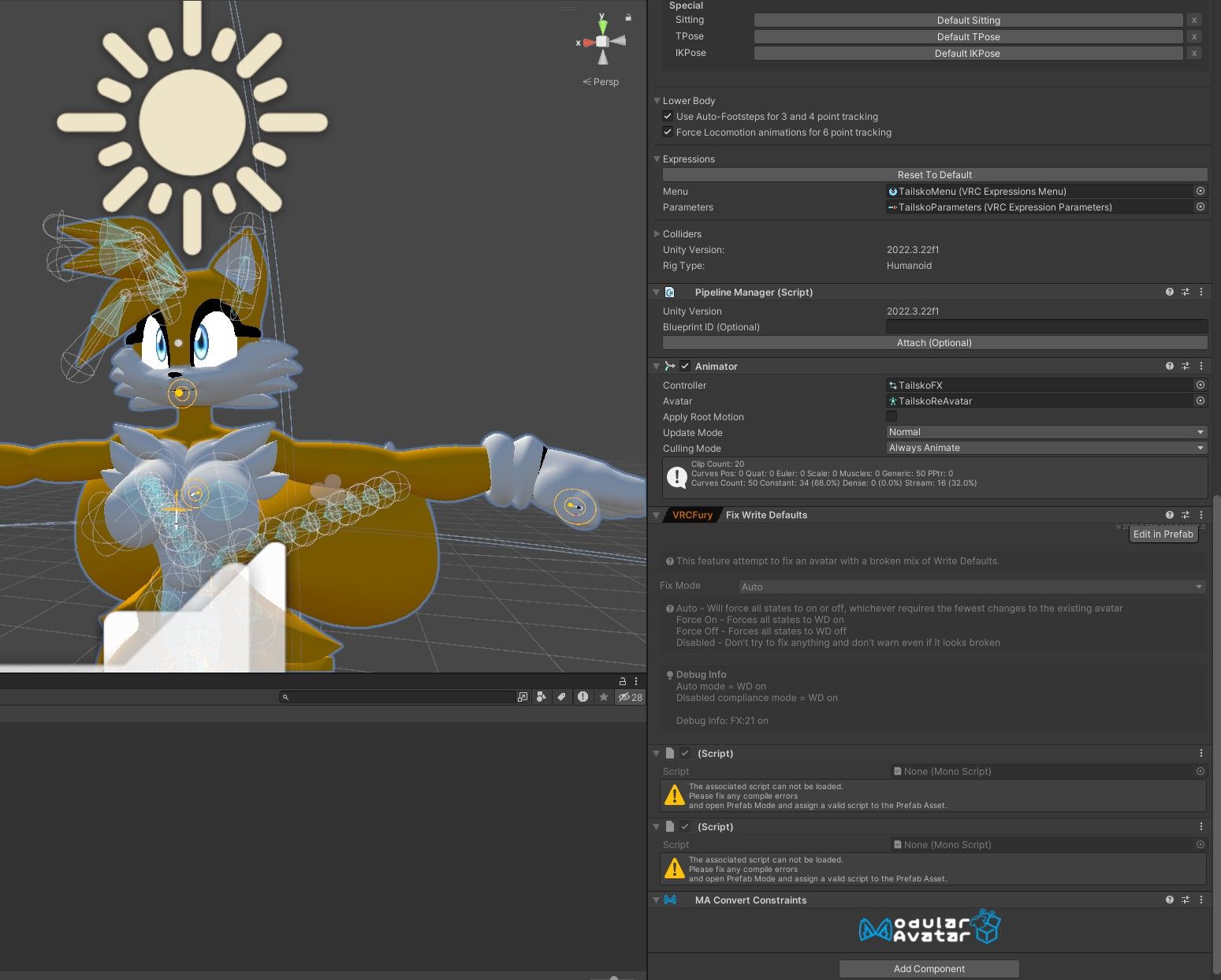Uncheck Force Locomotion animations for 6 point tracking

pos(668,132)
